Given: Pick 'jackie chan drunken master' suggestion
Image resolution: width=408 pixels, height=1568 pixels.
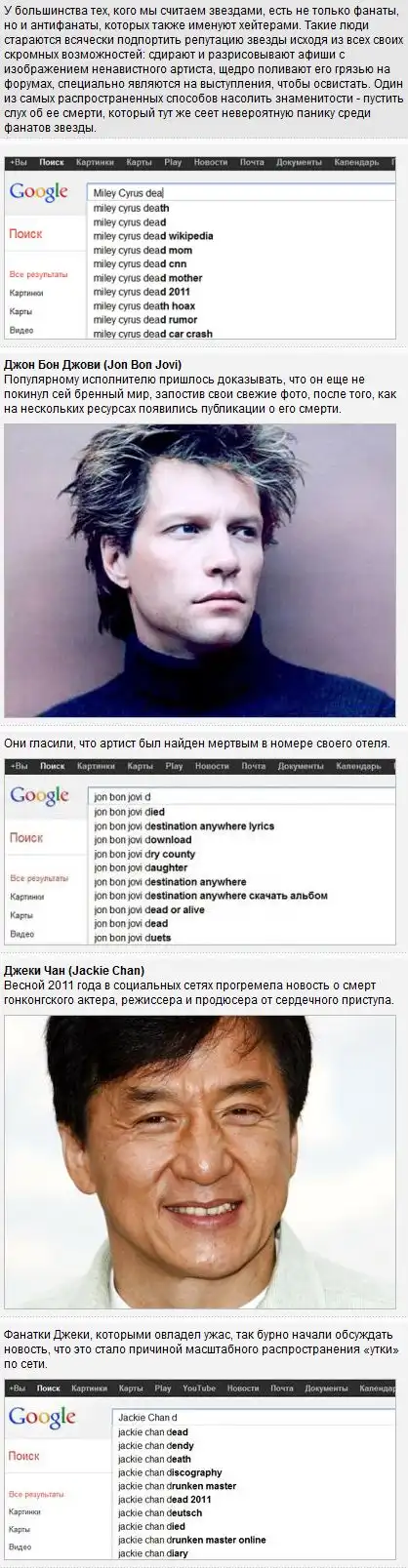Looking at the screenshot, I should (x=177, y=1486).
